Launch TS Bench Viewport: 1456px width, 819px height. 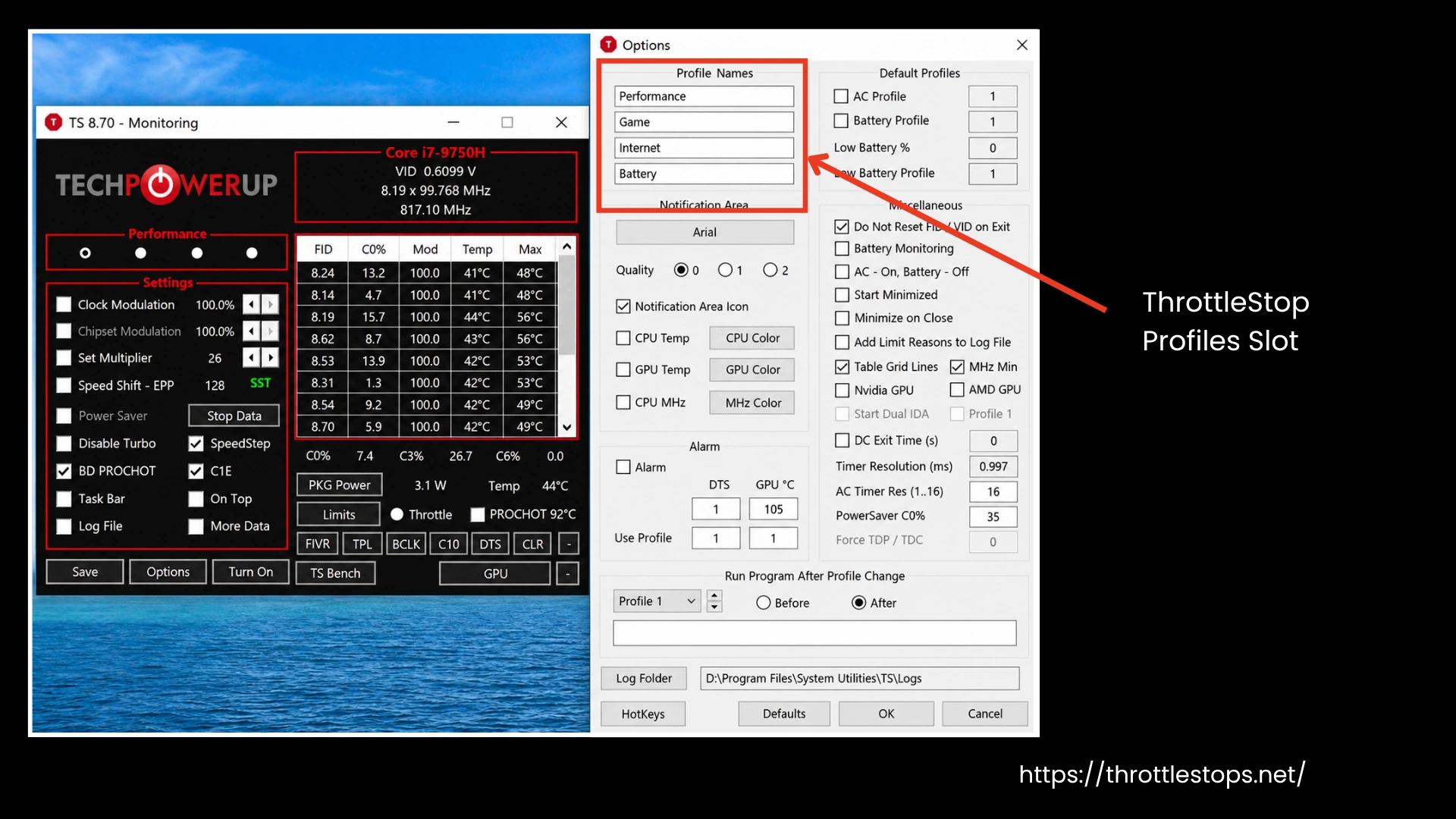click(335, 573)
